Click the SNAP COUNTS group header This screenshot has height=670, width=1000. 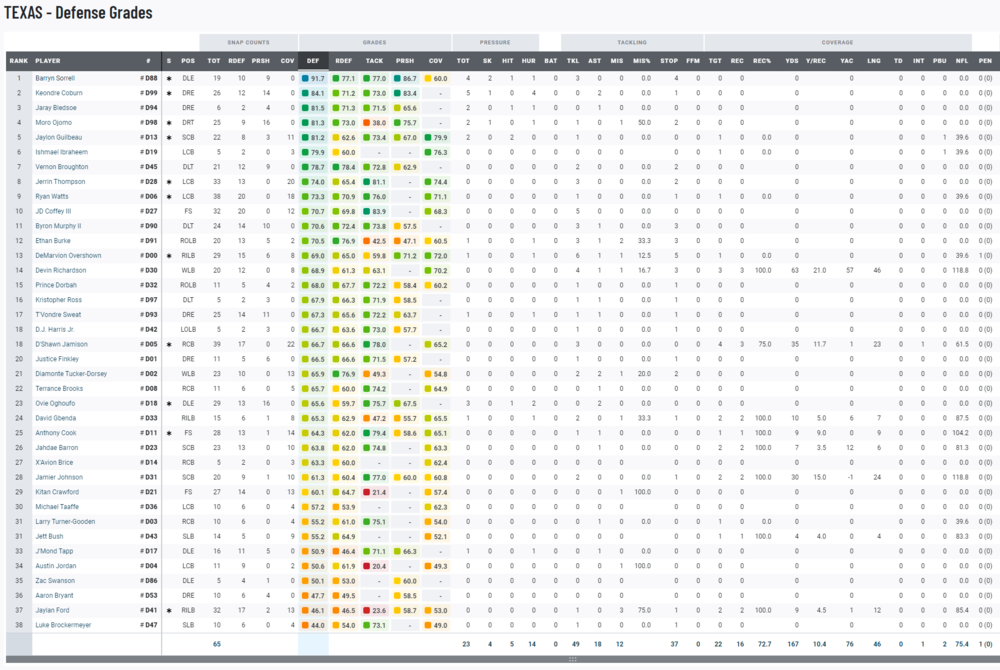pyautogui.click(x=248, y=43)
